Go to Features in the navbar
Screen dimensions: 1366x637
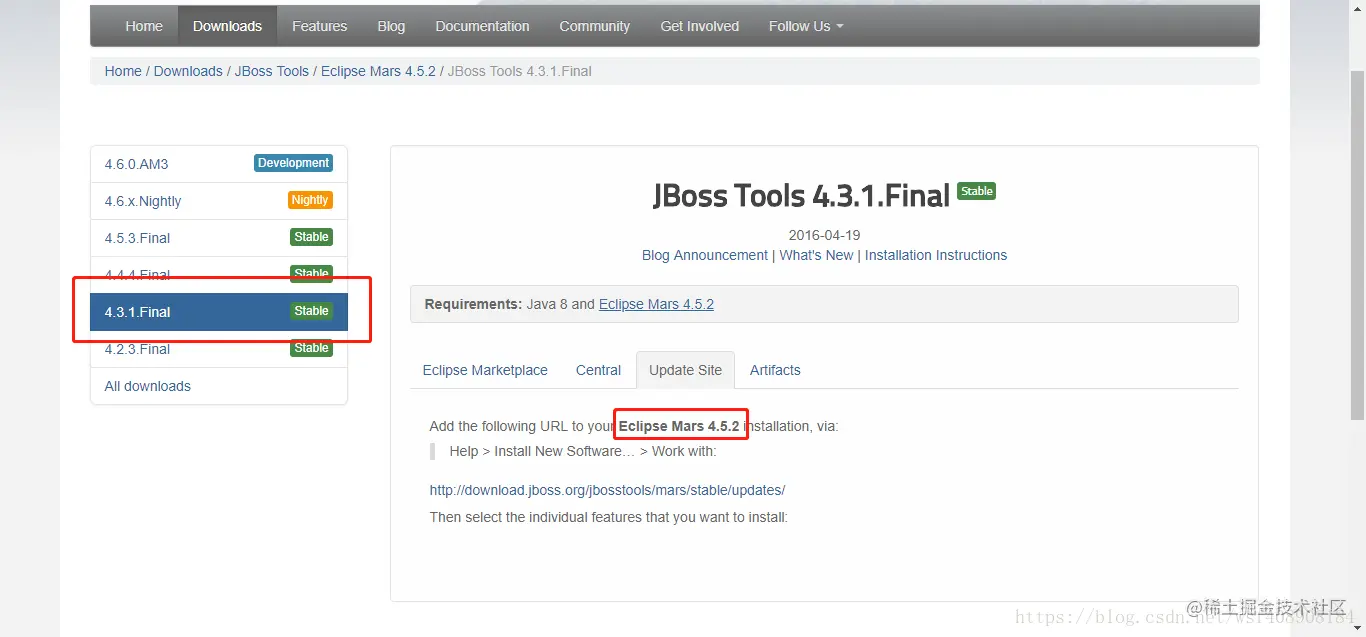(319, 26)
